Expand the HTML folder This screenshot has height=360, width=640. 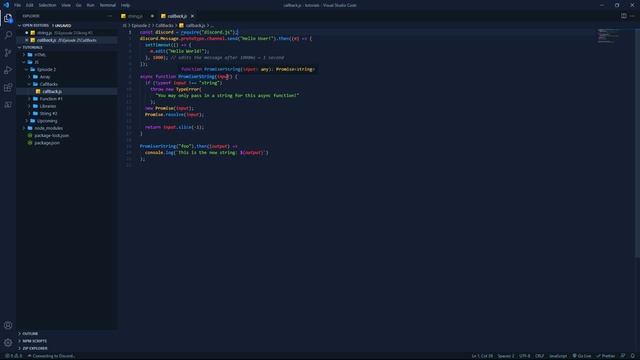click(x=67, y=55)
